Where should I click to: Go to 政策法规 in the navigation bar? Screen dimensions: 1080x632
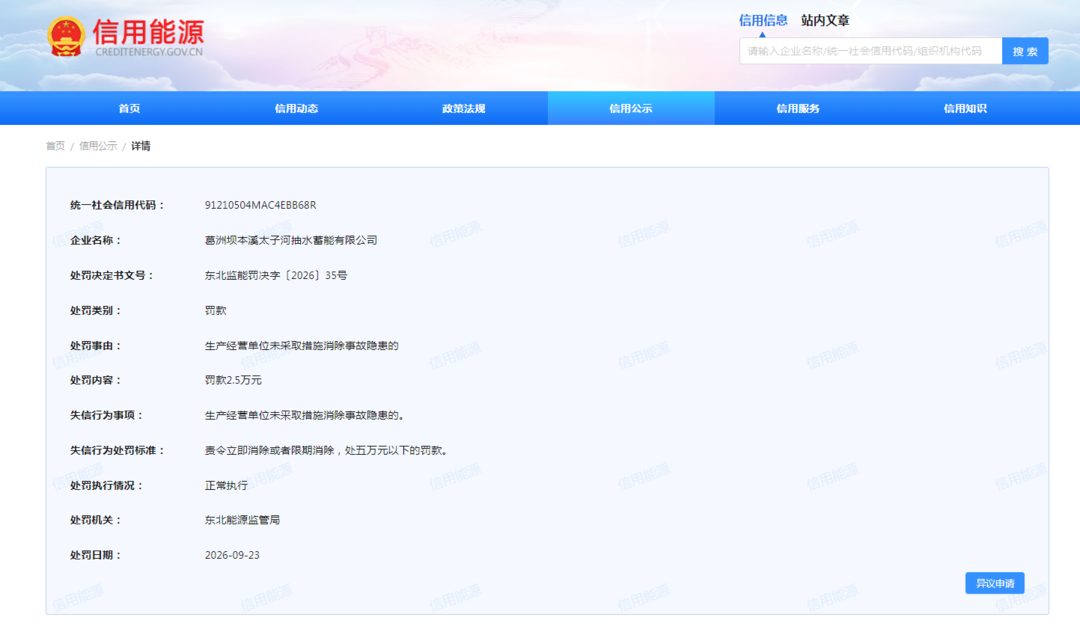tap(464, 108)
